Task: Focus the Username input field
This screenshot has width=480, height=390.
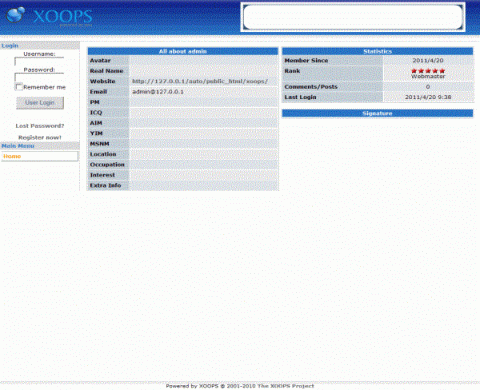Action: [39, 62]
